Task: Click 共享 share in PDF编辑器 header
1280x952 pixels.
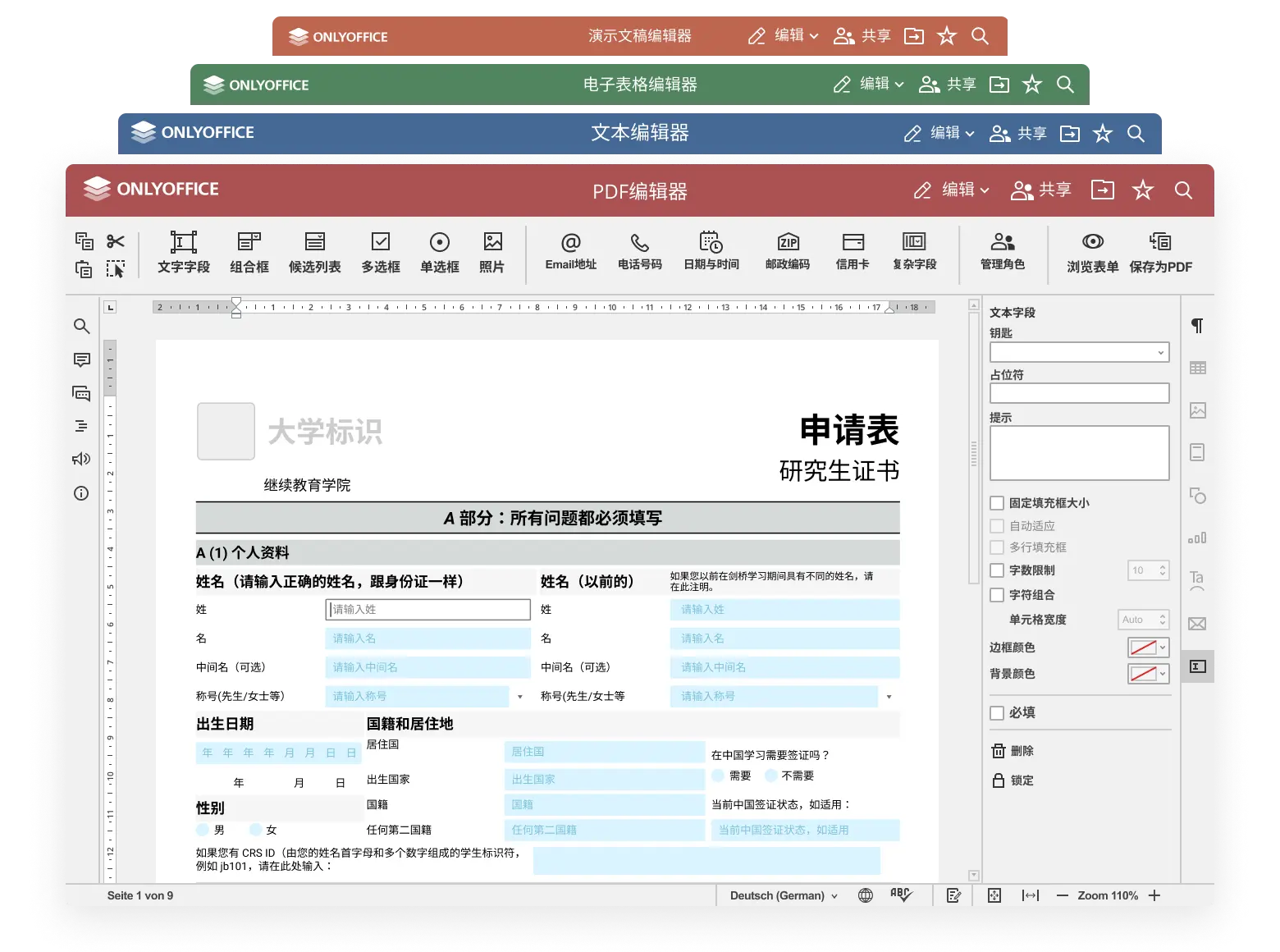Action: click(x=1041, y=190)
